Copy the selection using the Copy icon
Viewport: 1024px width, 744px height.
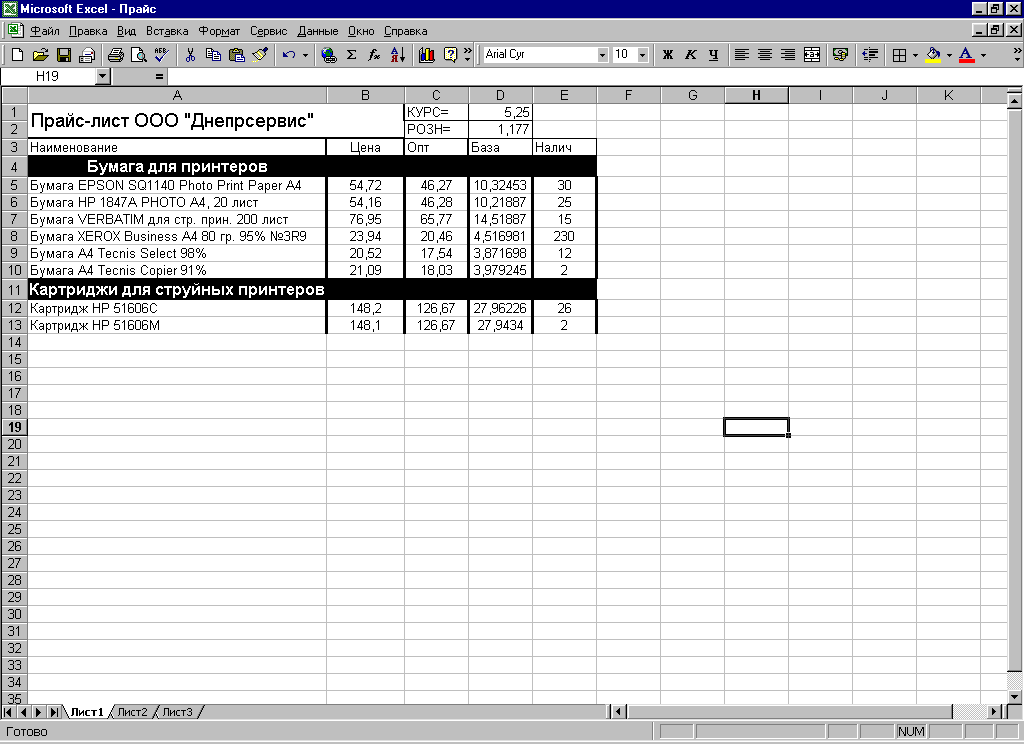[213, 55]
